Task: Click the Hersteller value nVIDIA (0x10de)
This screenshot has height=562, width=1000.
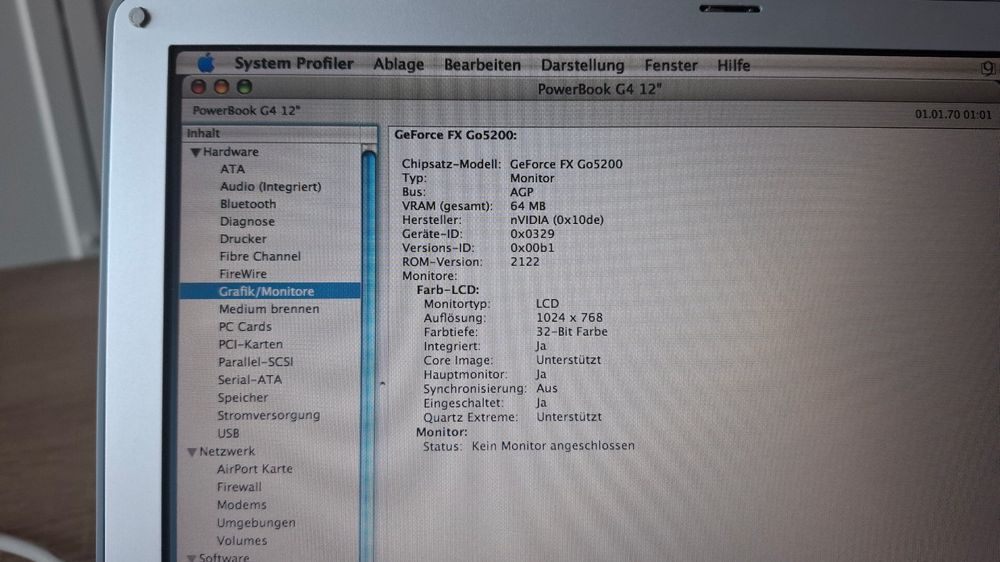Action: click(x=557, y=220)
